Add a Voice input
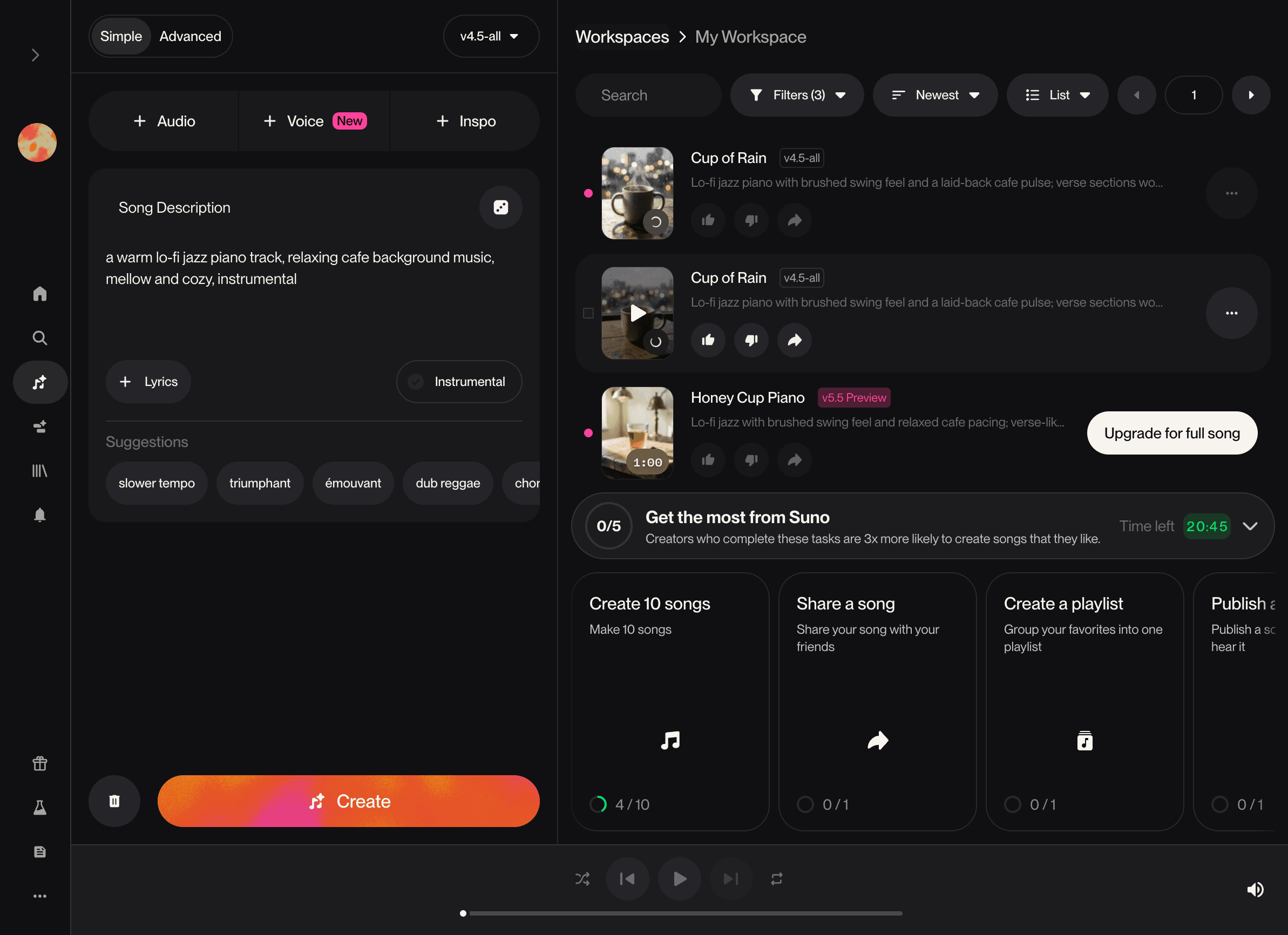 [315, 121]
